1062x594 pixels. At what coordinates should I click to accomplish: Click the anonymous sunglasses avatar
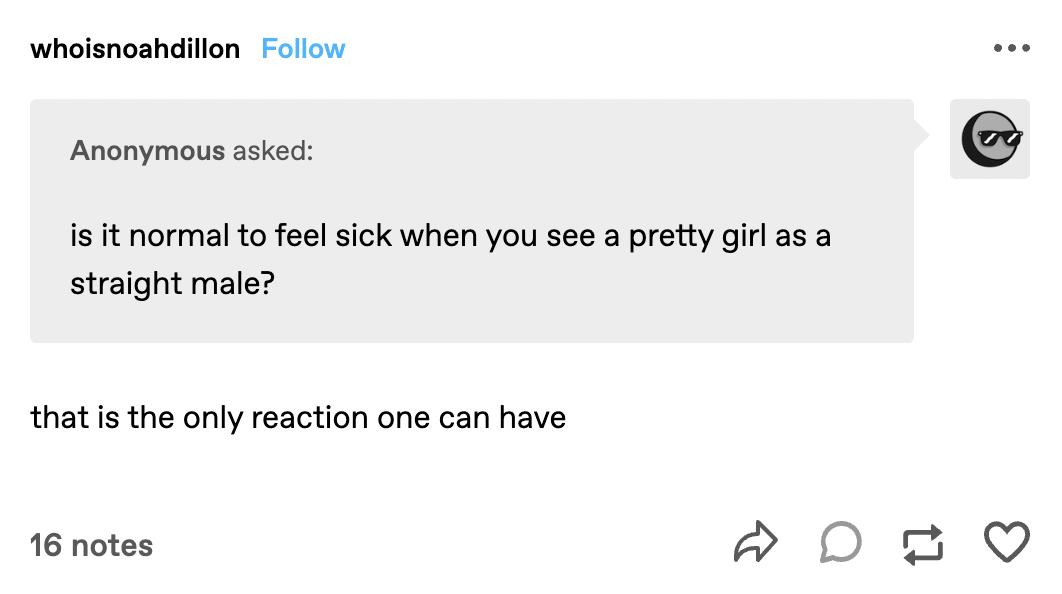(x=989, y=139)
